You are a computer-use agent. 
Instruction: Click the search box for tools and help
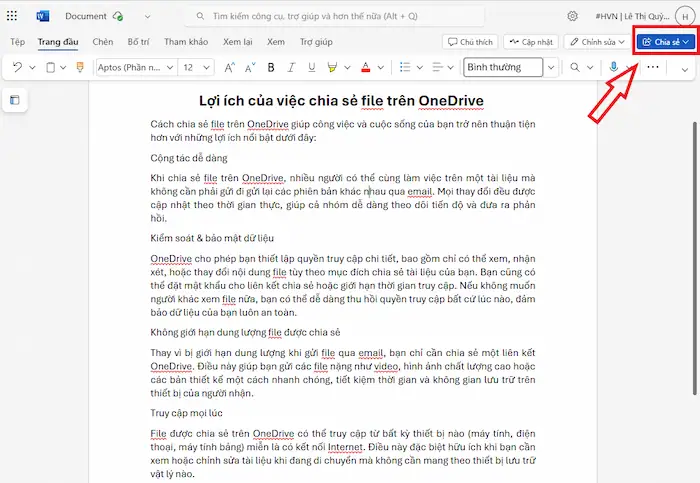(x=335, y=16)
